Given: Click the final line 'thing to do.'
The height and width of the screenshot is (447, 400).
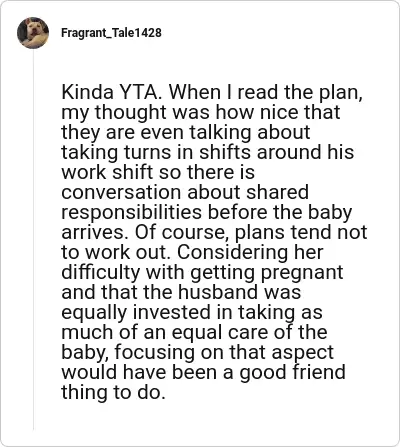Looking at the screenshot, I should click(x=113, y=392).
